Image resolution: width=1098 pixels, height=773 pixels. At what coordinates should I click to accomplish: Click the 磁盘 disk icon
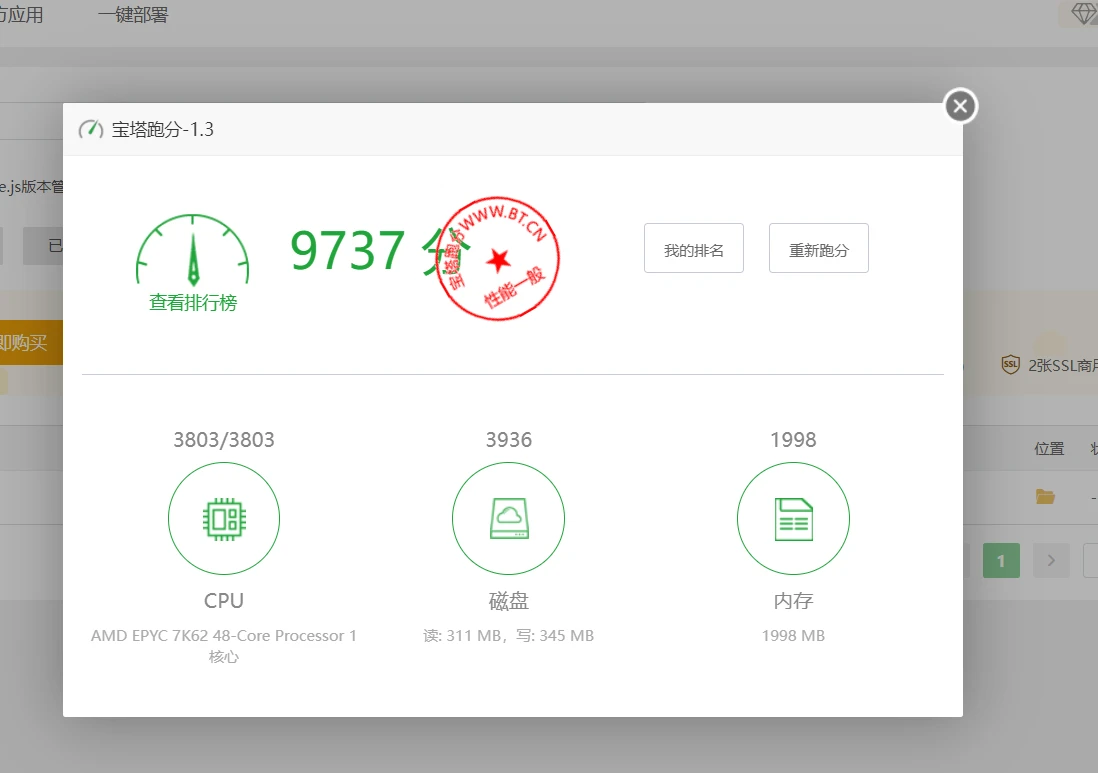tap(508, 519)
